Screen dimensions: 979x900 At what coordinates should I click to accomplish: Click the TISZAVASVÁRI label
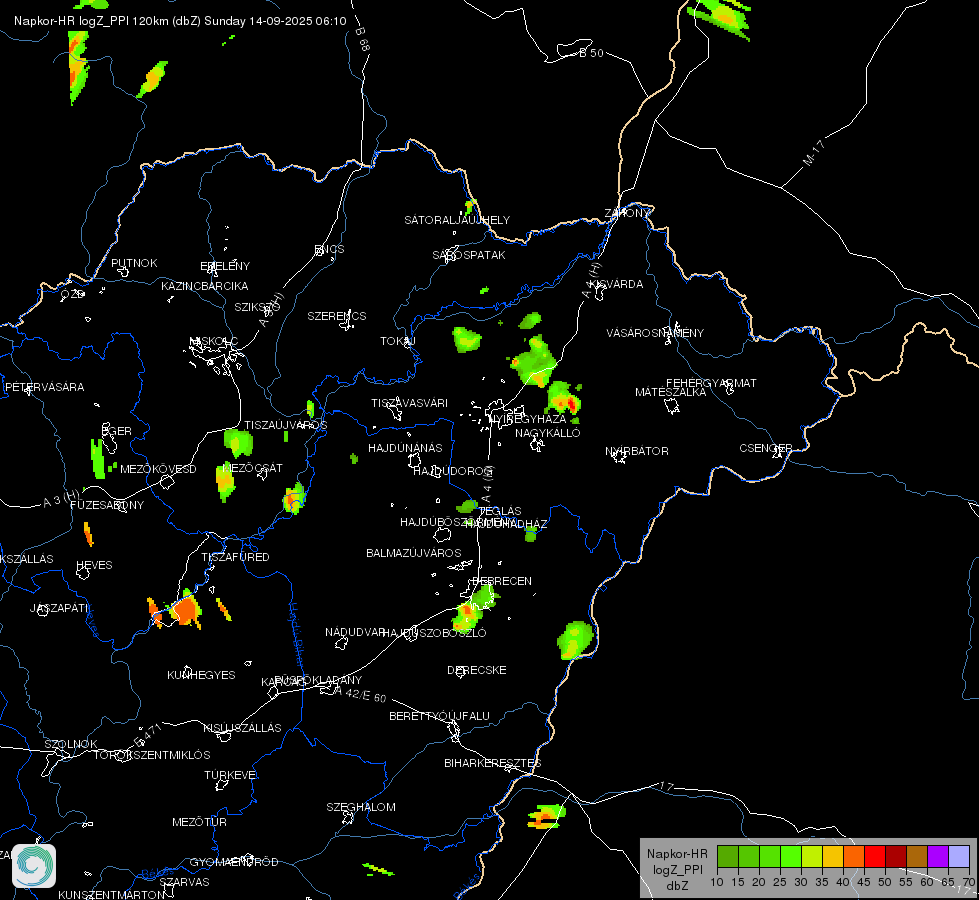(x=410, y=403)
